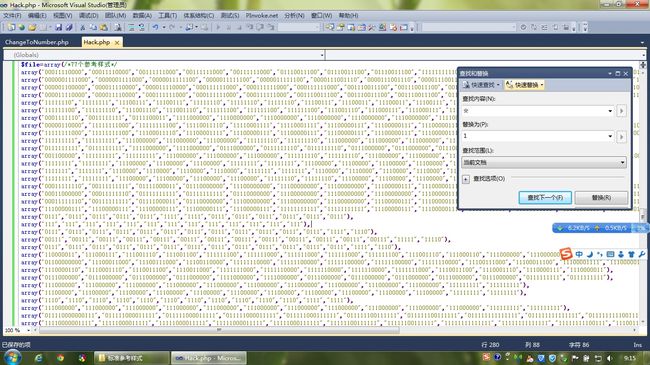Click the New Web Site toolbar icon

click(x=21, y=27)
